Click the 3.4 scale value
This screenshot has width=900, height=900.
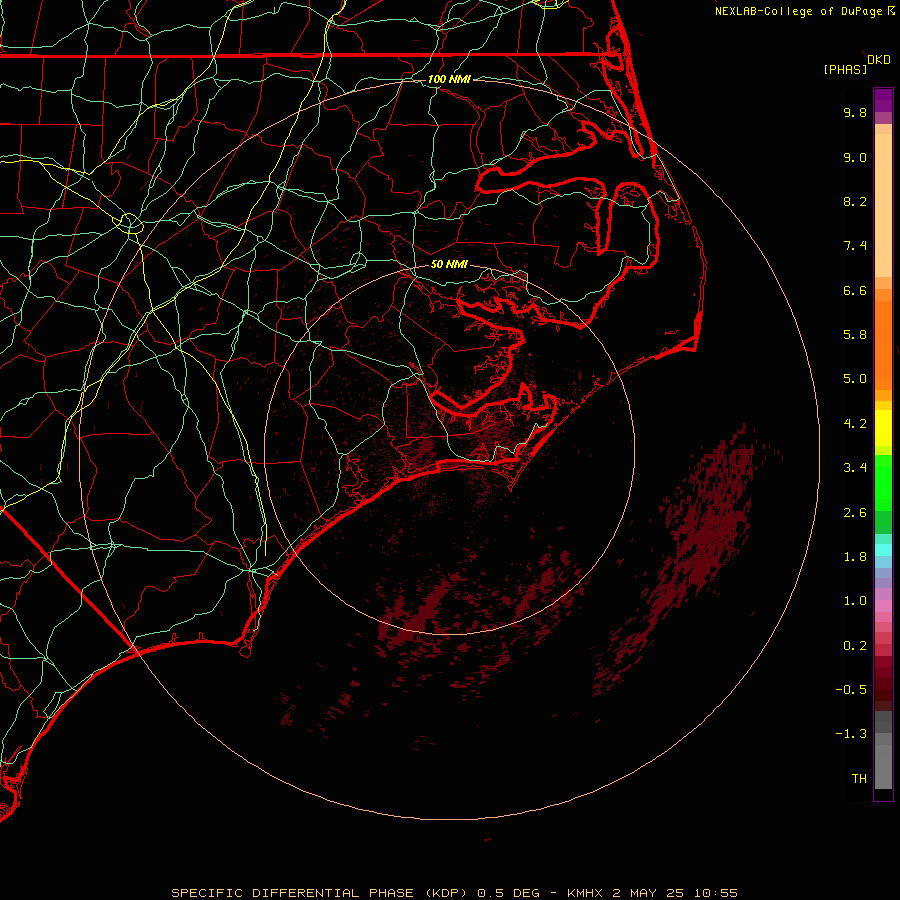(855, 468)
